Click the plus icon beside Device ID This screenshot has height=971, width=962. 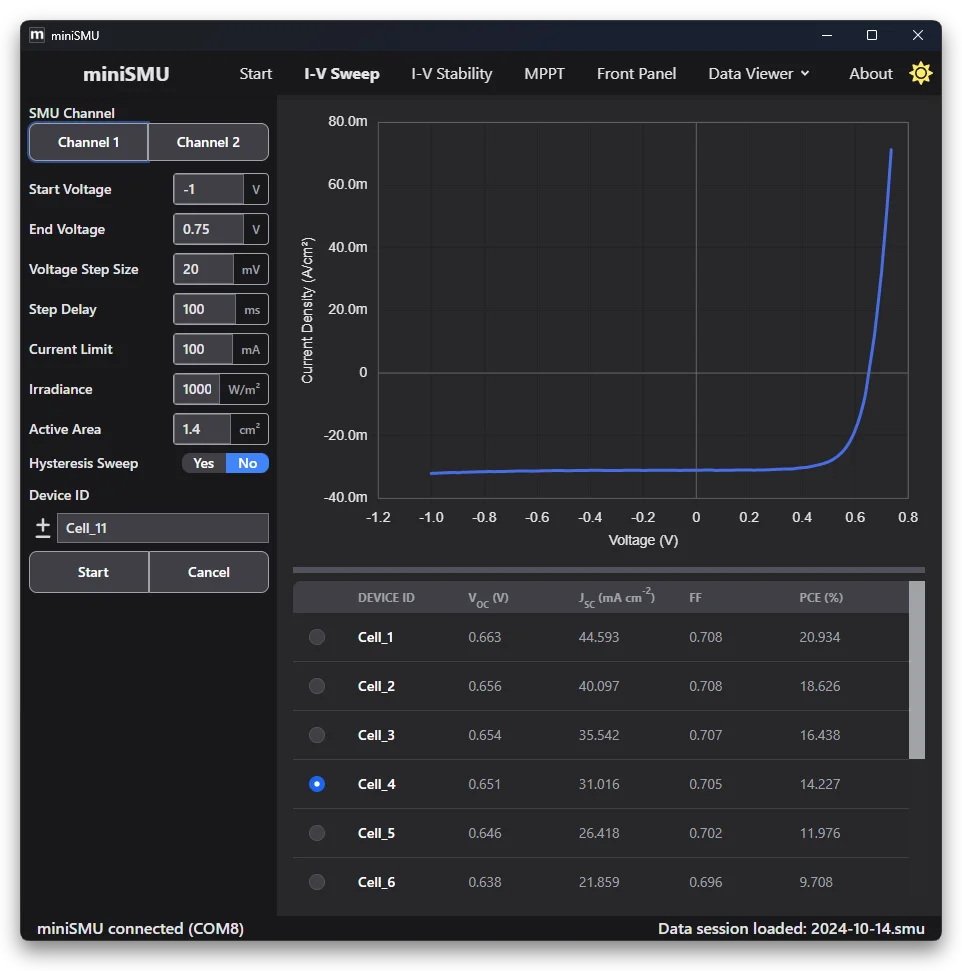pos(43,528)
